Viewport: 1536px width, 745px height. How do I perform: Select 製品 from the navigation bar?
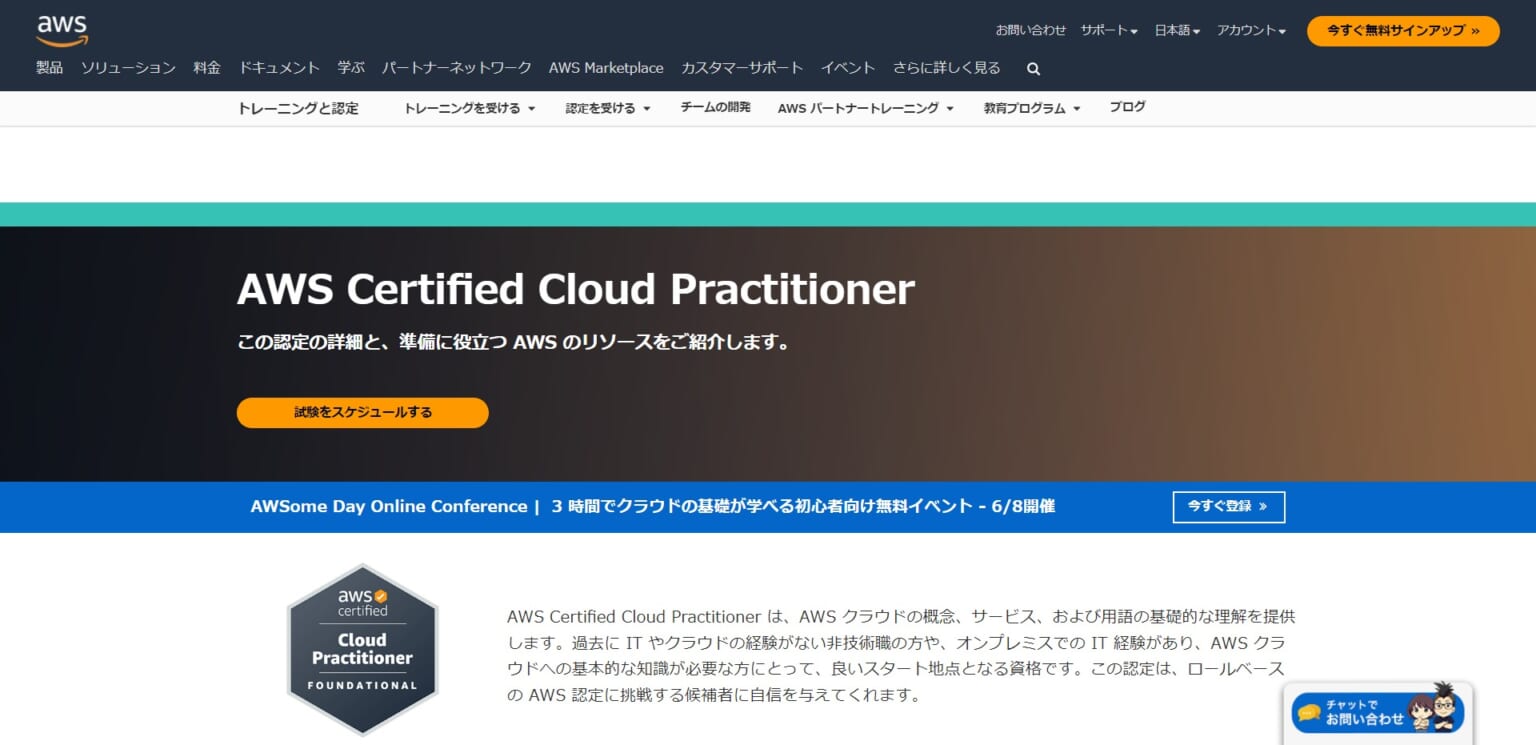point(48,68)
